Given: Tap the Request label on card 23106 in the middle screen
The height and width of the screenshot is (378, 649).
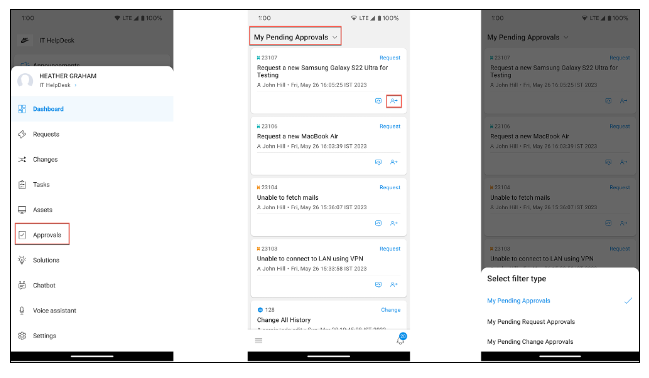Looking at the screenshot, I should click(x=390, y=126).
